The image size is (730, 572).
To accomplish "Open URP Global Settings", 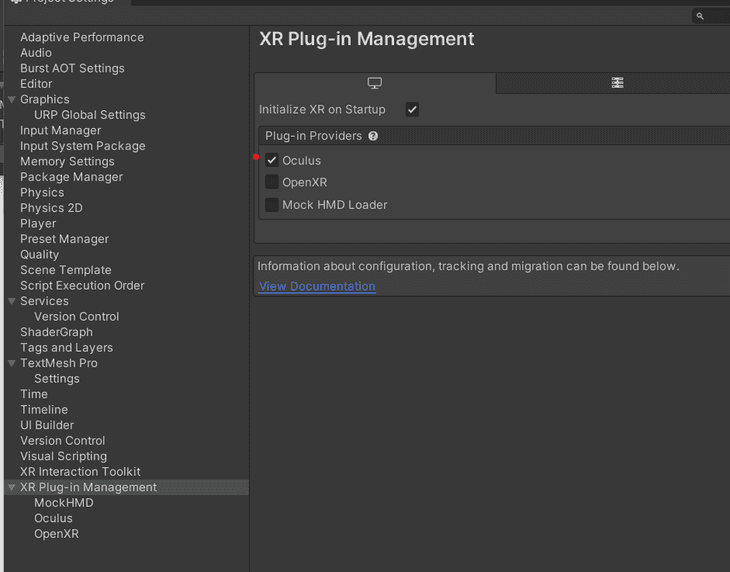I will 89,115.
